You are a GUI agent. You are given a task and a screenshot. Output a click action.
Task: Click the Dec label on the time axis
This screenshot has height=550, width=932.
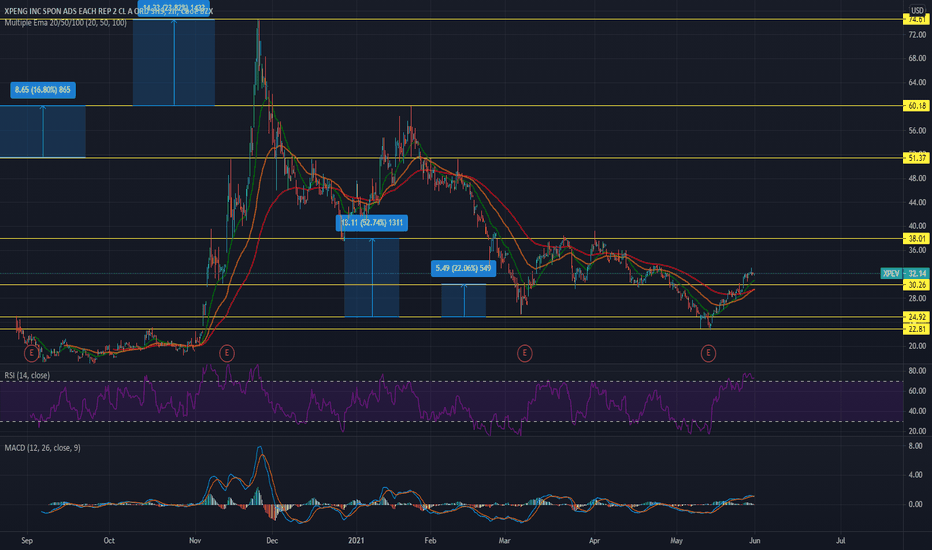pos(272,540)
